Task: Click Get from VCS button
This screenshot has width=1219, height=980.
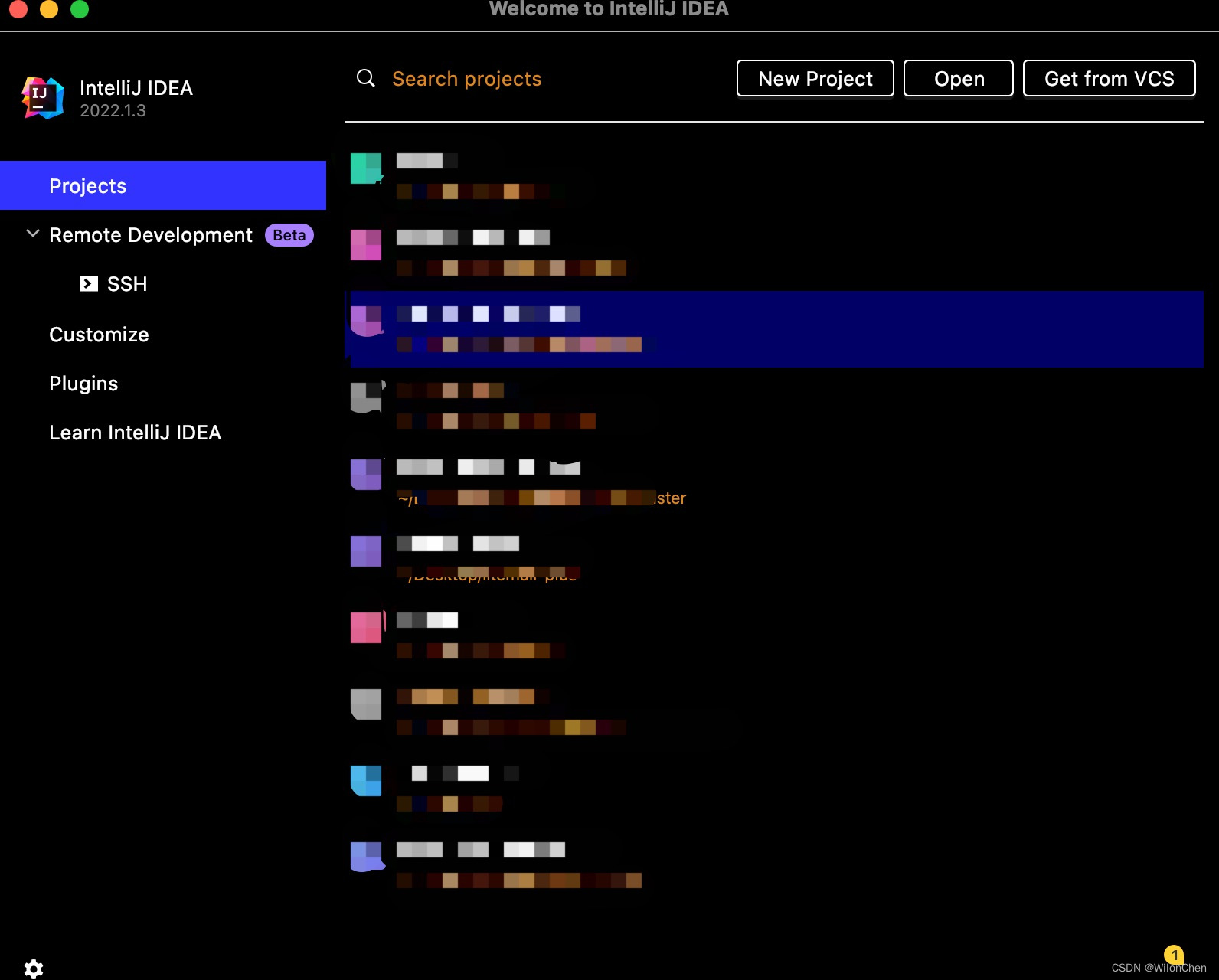Action: tap(1110, 78)
